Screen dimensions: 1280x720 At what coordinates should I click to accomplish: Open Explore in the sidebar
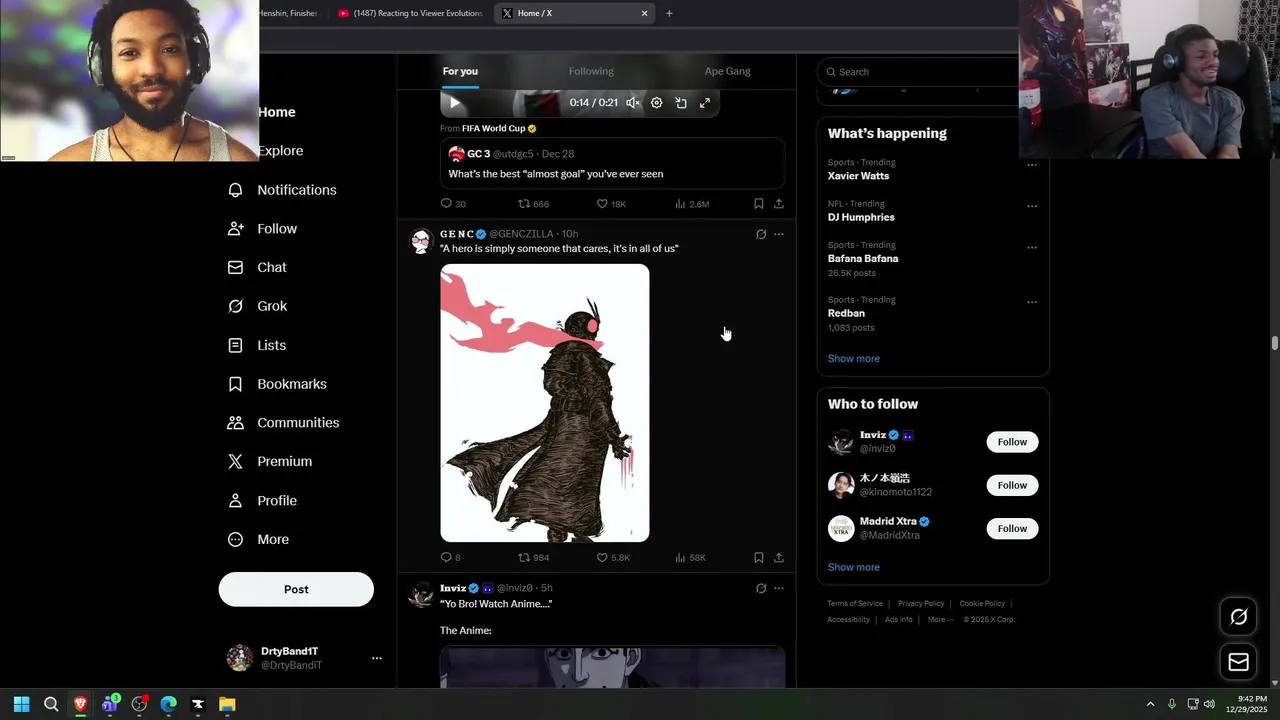[x=281, y=151]
